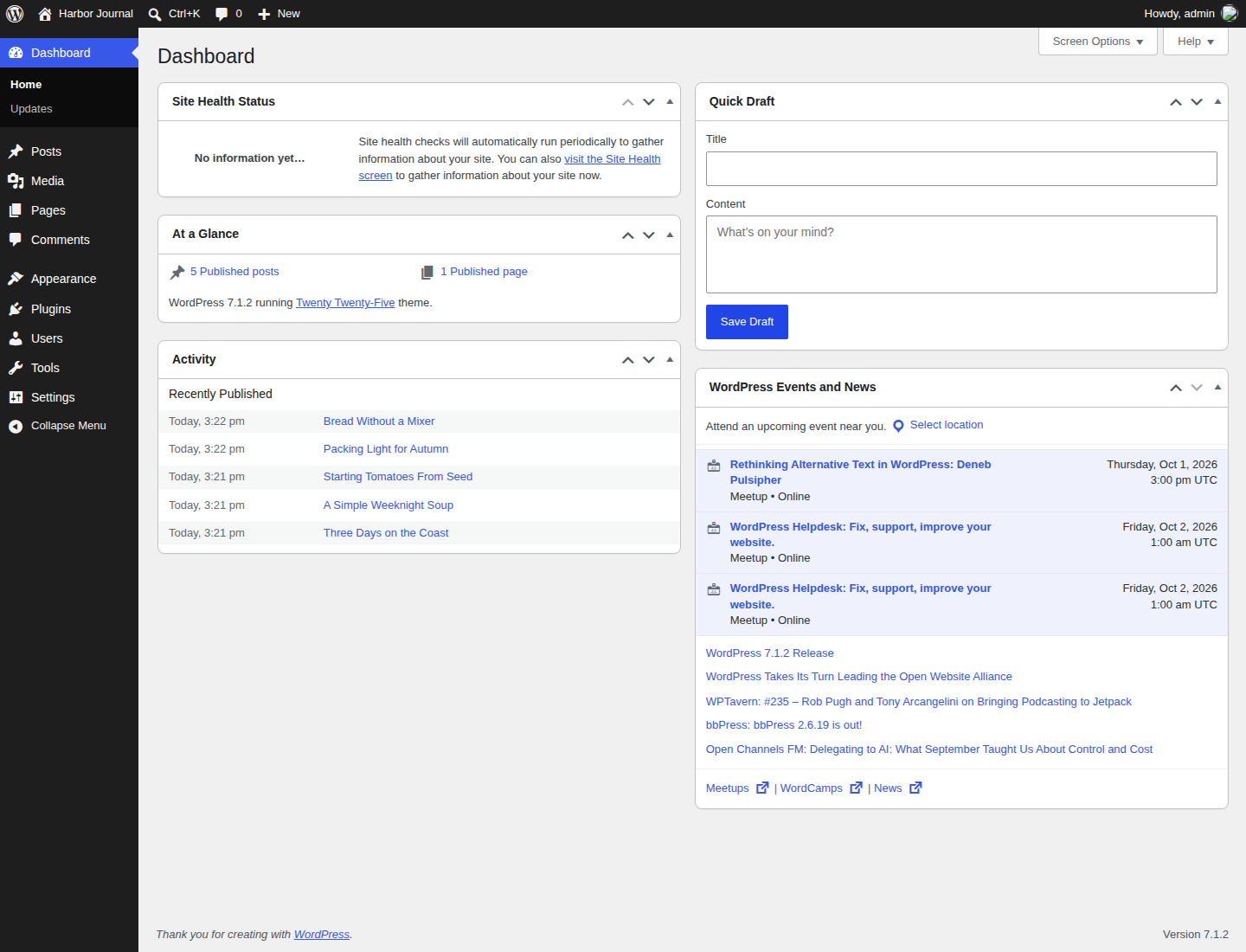This screenshot has height=952, width=1246.
Task: Expand Screen Options dropdown
Action: 1097,42
